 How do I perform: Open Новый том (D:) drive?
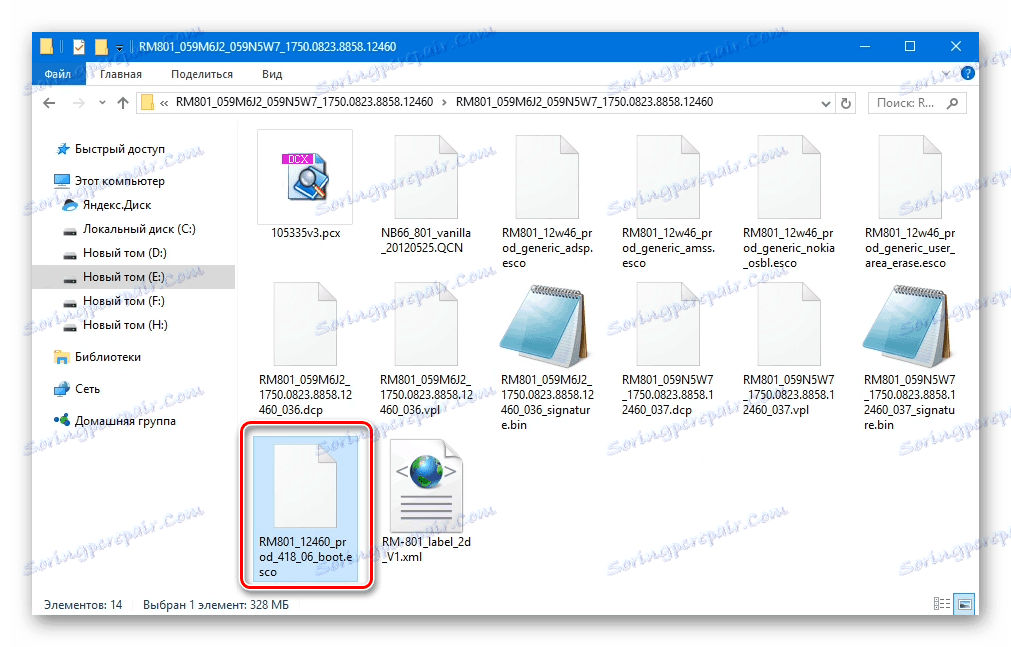(124, 253)
